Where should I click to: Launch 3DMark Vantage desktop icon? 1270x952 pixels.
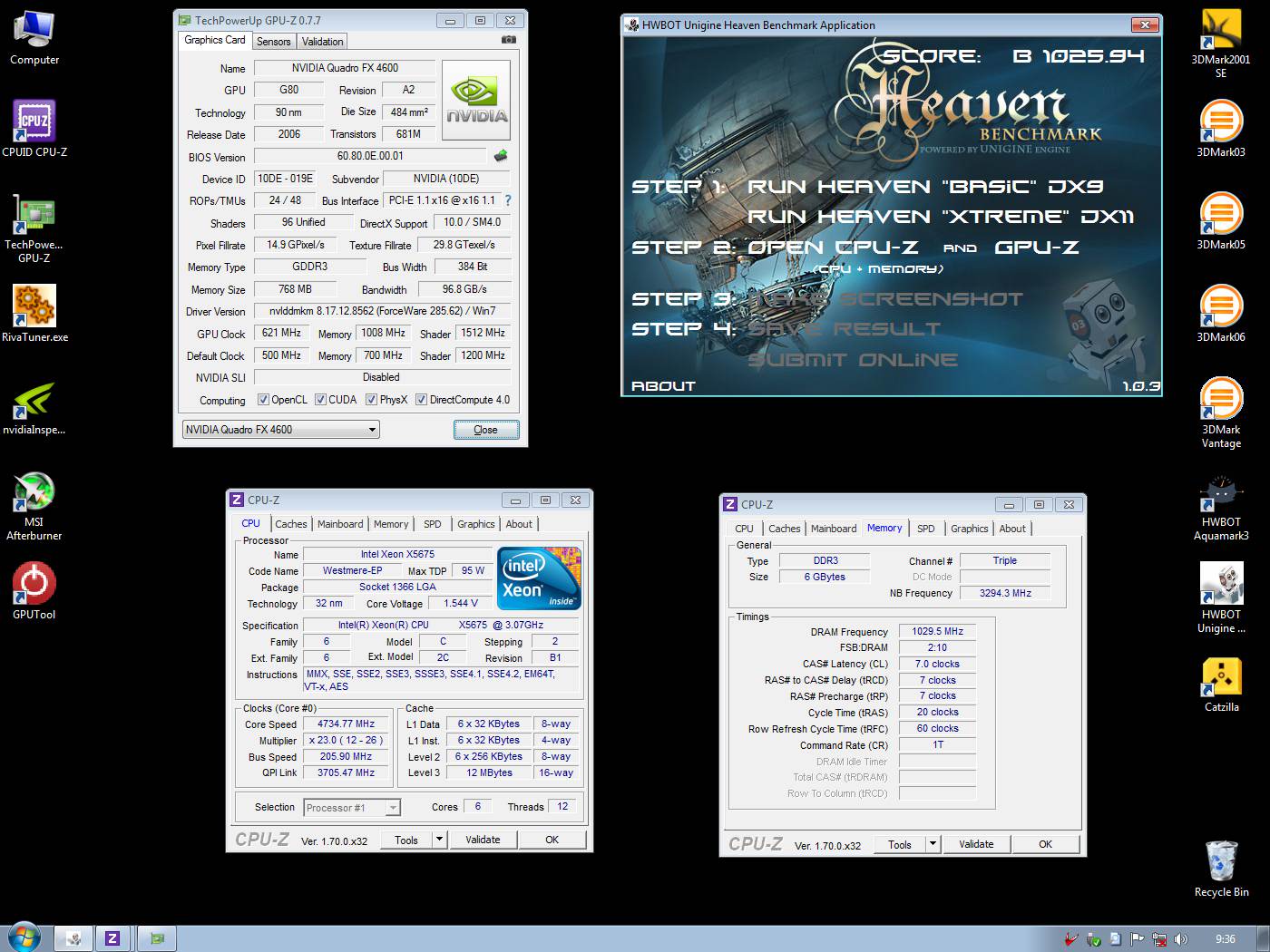1221,413
